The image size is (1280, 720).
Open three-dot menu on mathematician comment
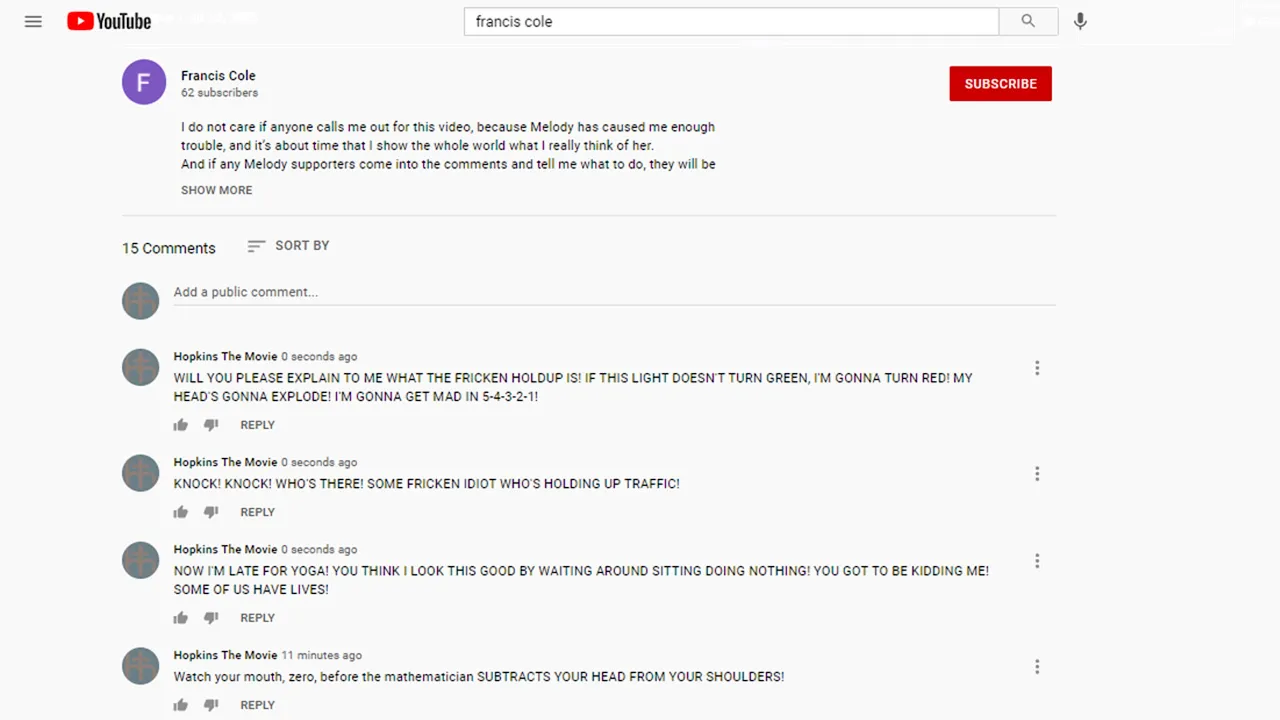(1037, 666)
